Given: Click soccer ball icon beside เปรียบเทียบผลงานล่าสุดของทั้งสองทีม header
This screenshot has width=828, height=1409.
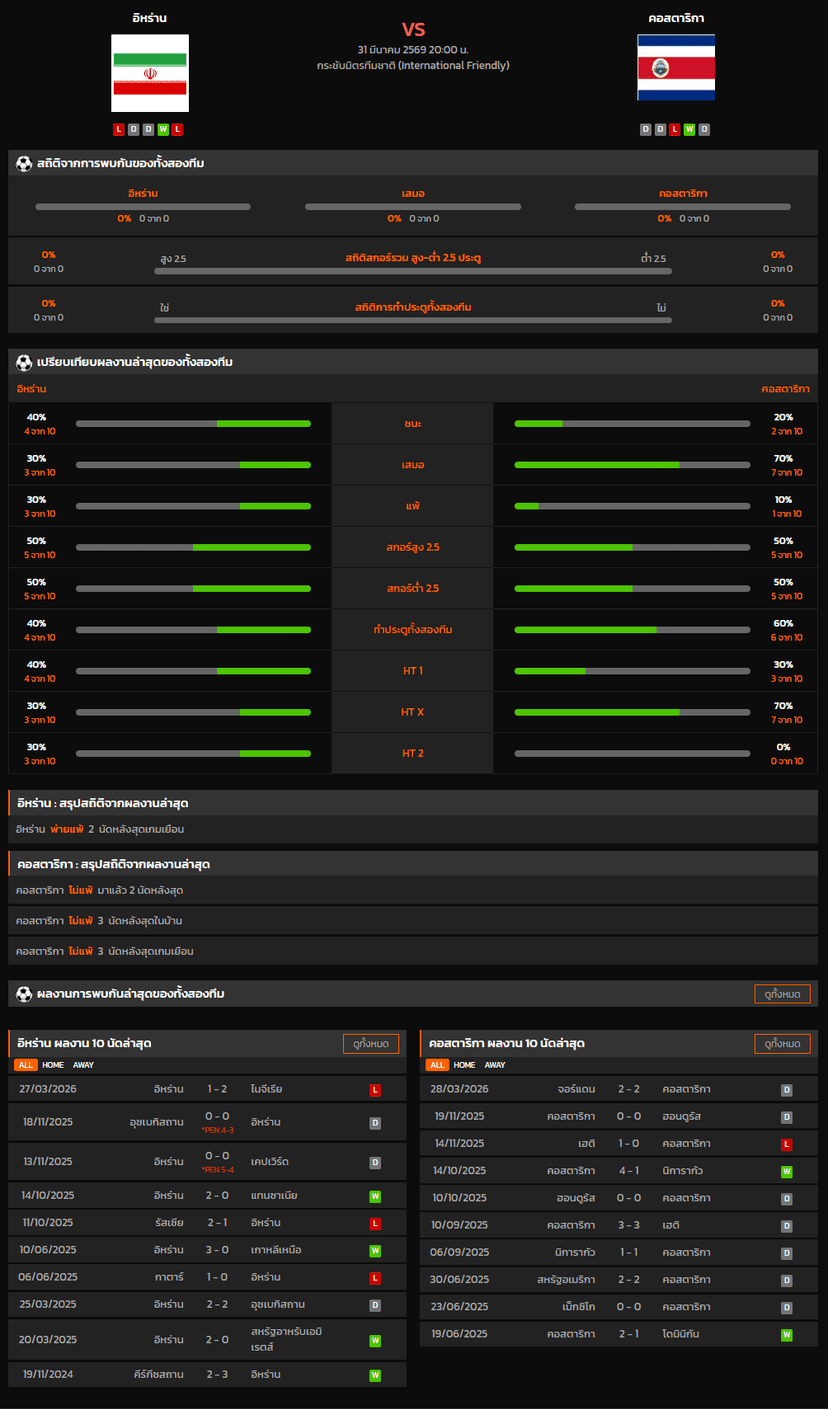Looking at the screenshot, I should 24,362.
